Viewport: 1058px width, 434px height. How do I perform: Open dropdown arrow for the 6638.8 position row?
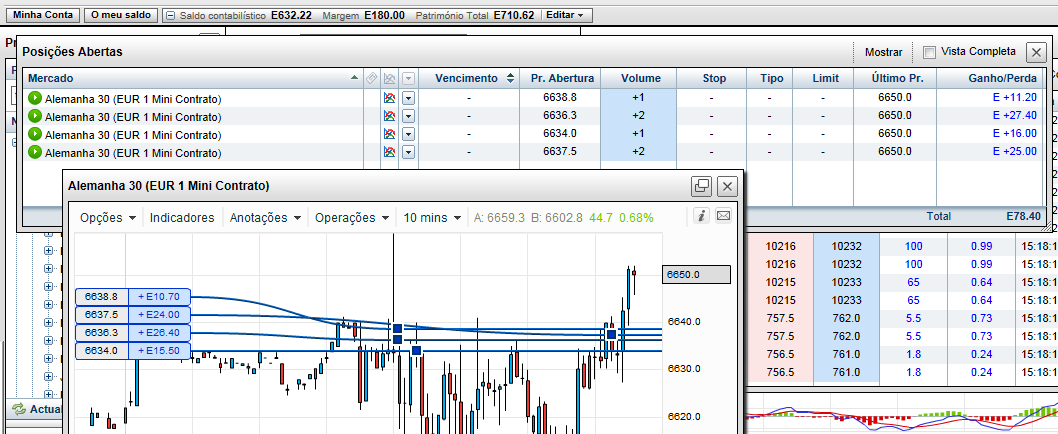pyautogui.click(x=408, y=98)
